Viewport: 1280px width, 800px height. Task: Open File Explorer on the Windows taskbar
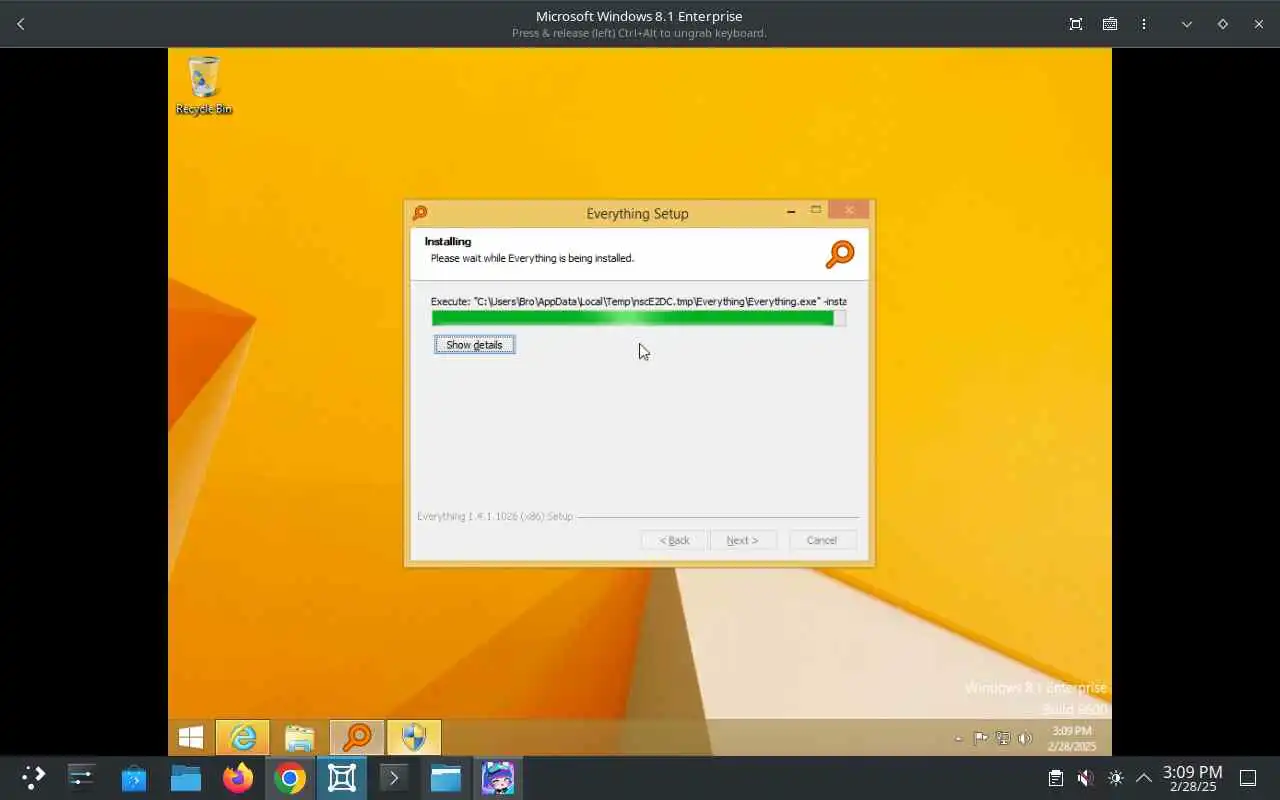300,738
